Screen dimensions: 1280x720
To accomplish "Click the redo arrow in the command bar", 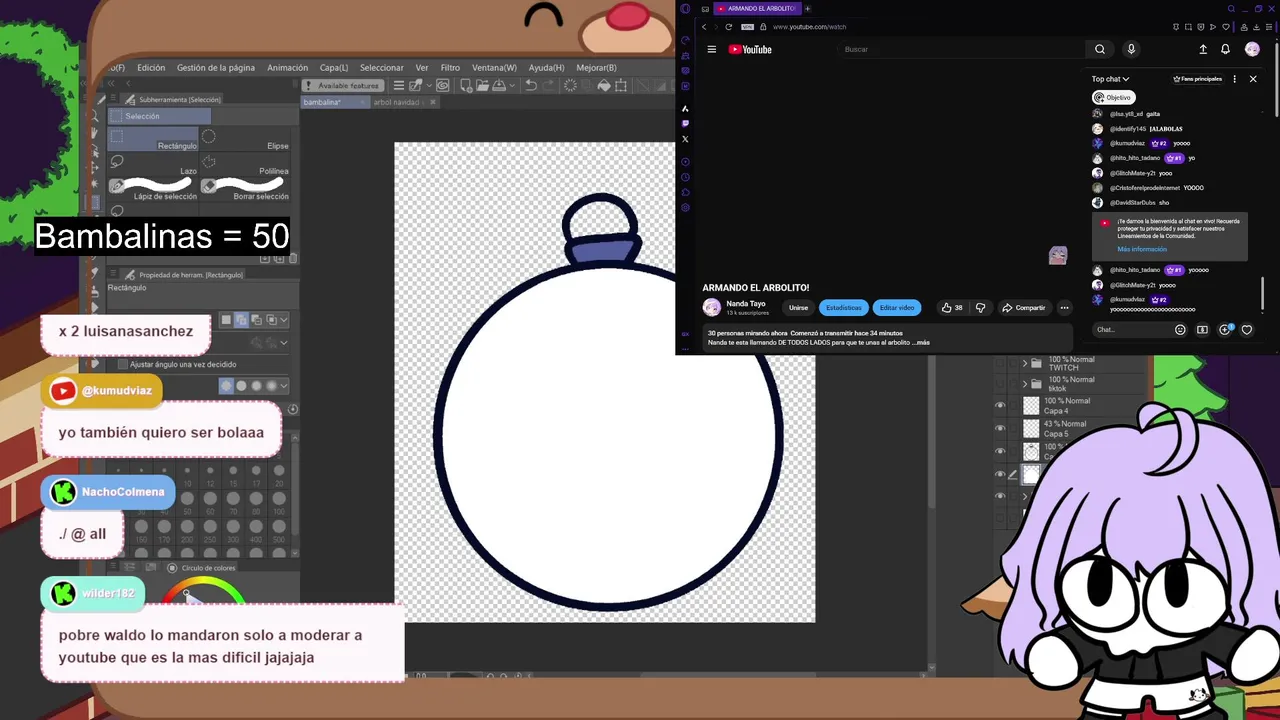I will click(549, 86).
